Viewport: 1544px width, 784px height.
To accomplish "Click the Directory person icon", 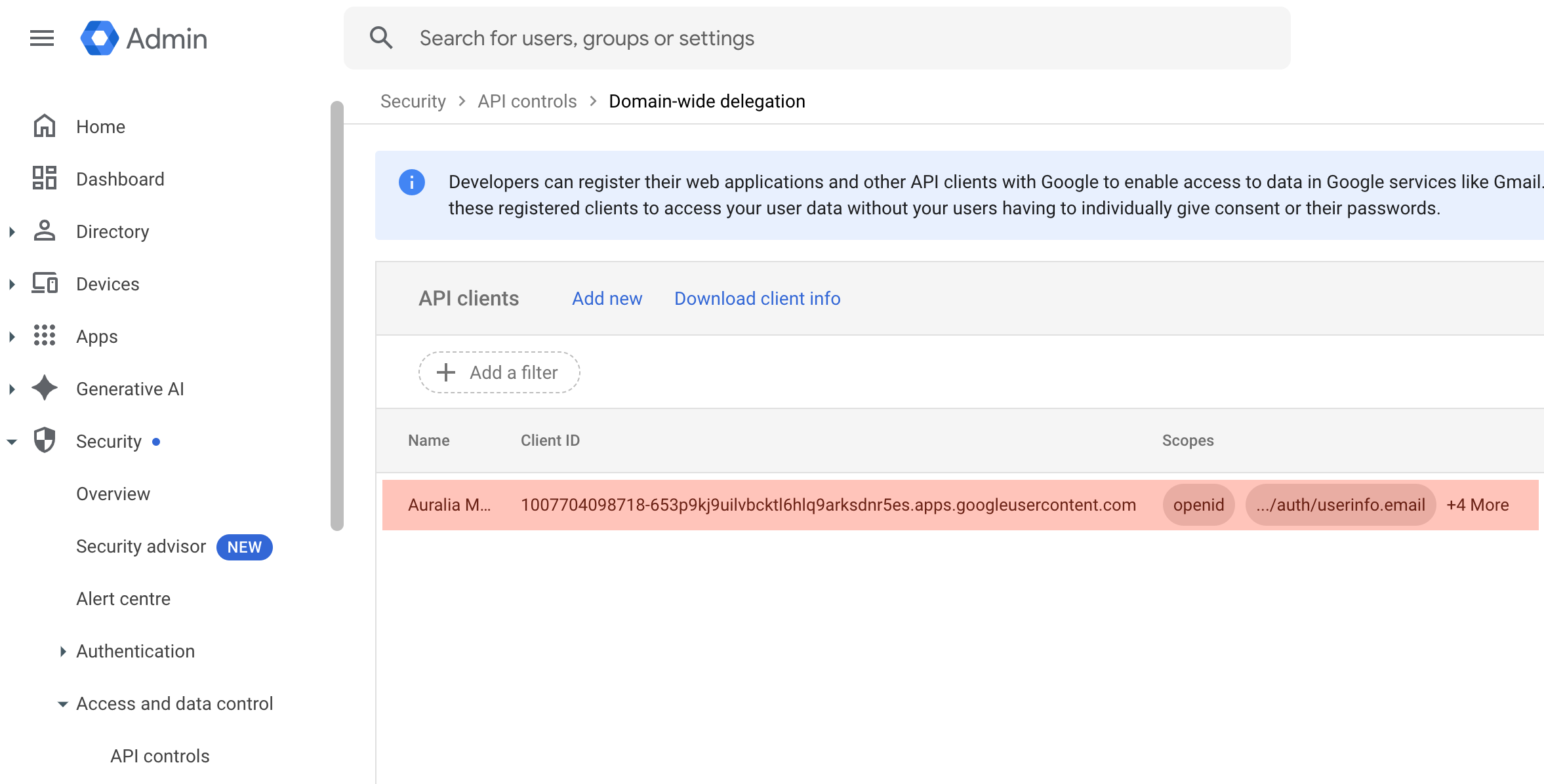I will point(44,231).
